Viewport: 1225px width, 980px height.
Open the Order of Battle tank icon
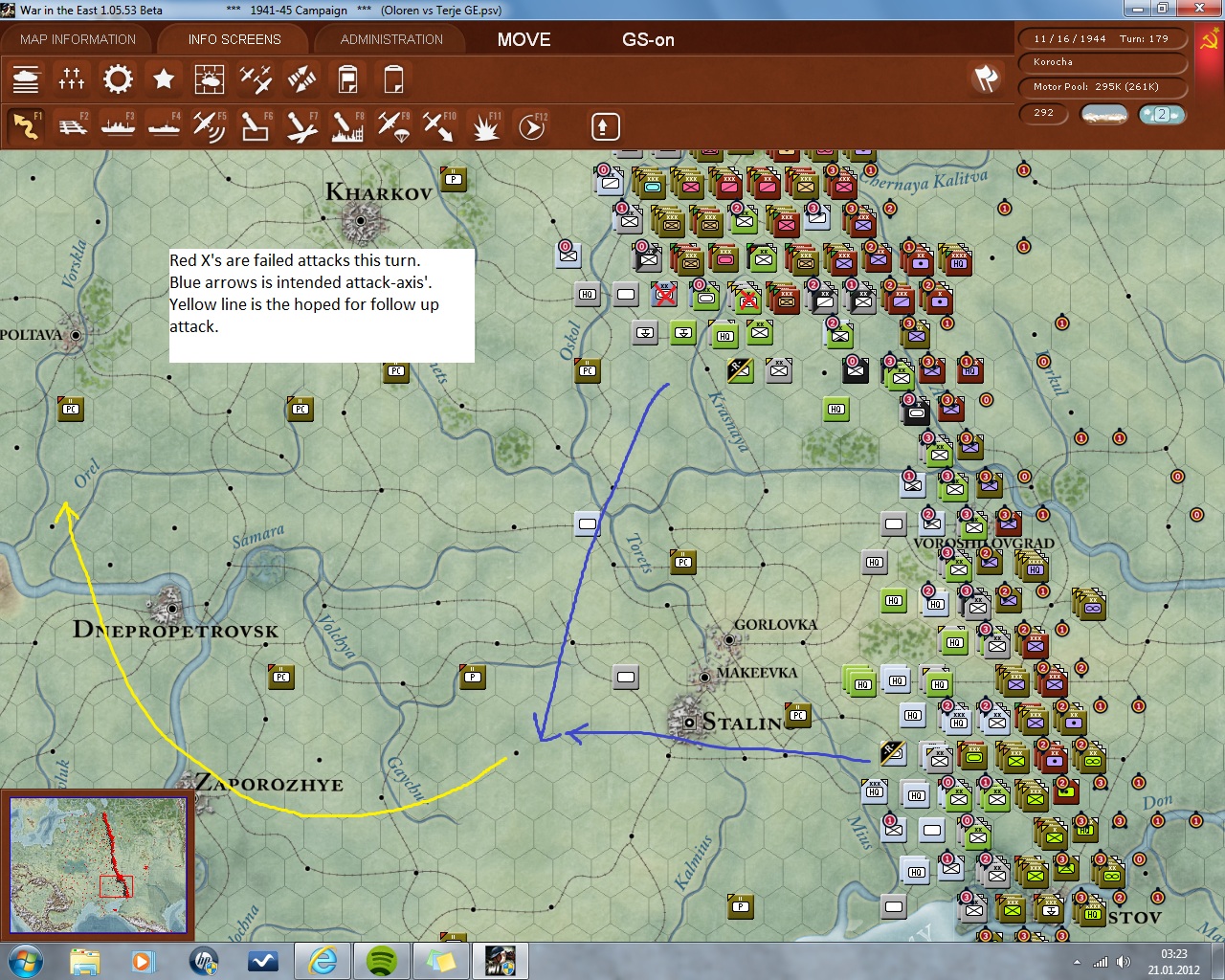click(x=26, y=78)
